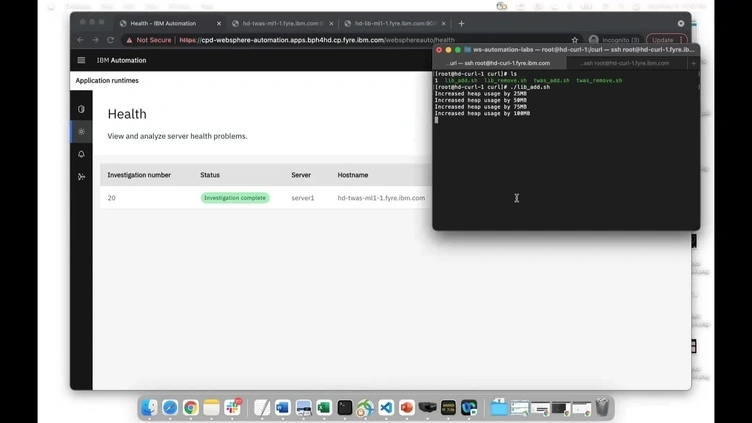
Task: Select the Health icon in sidebar
Action: (81, 131)
